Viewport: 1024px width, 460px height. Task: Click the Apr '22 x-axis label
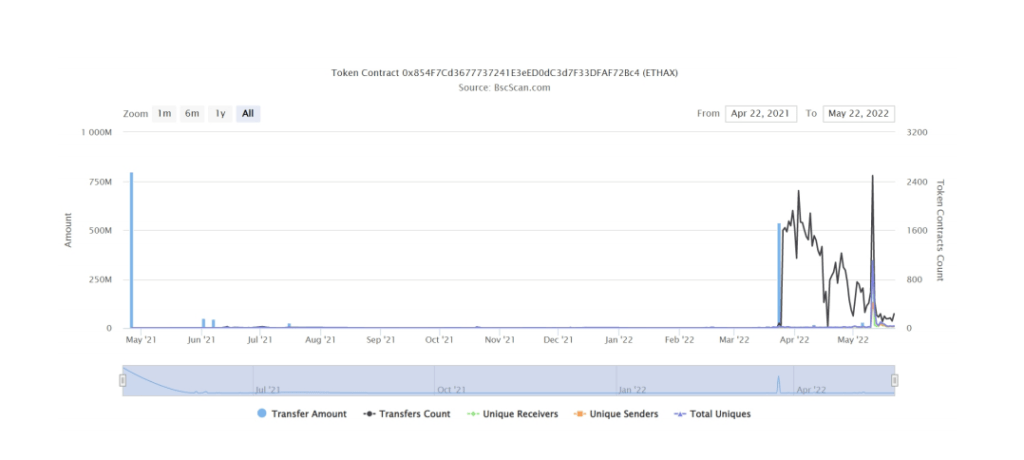(795, 340)
